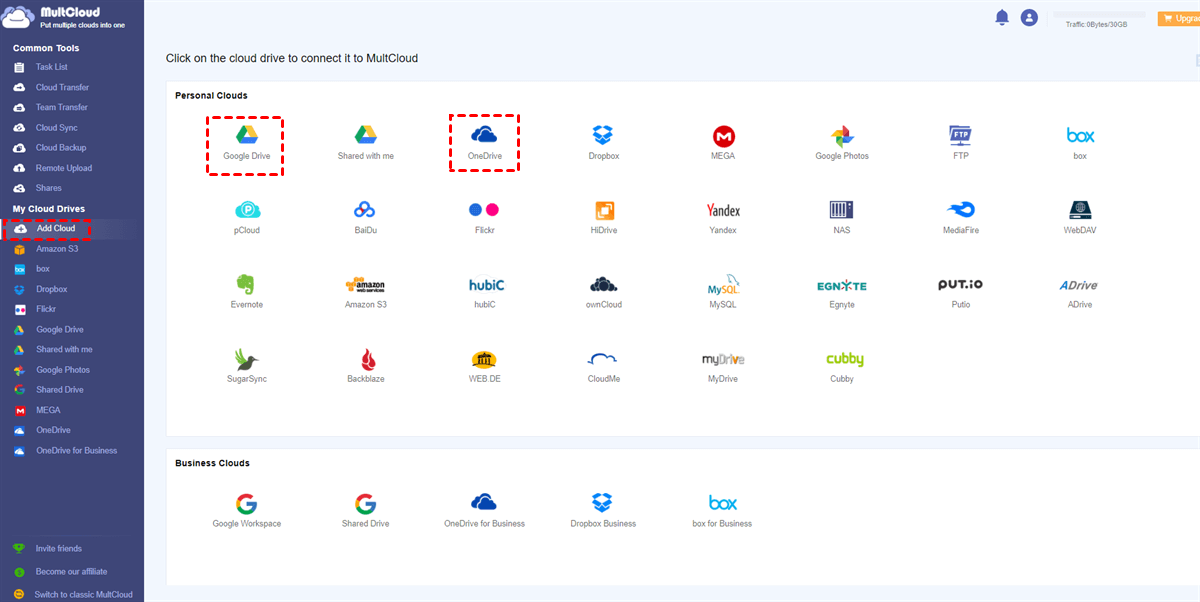Open the notifications bell
Screen dimensions: 1200x602
point(1002,17)
